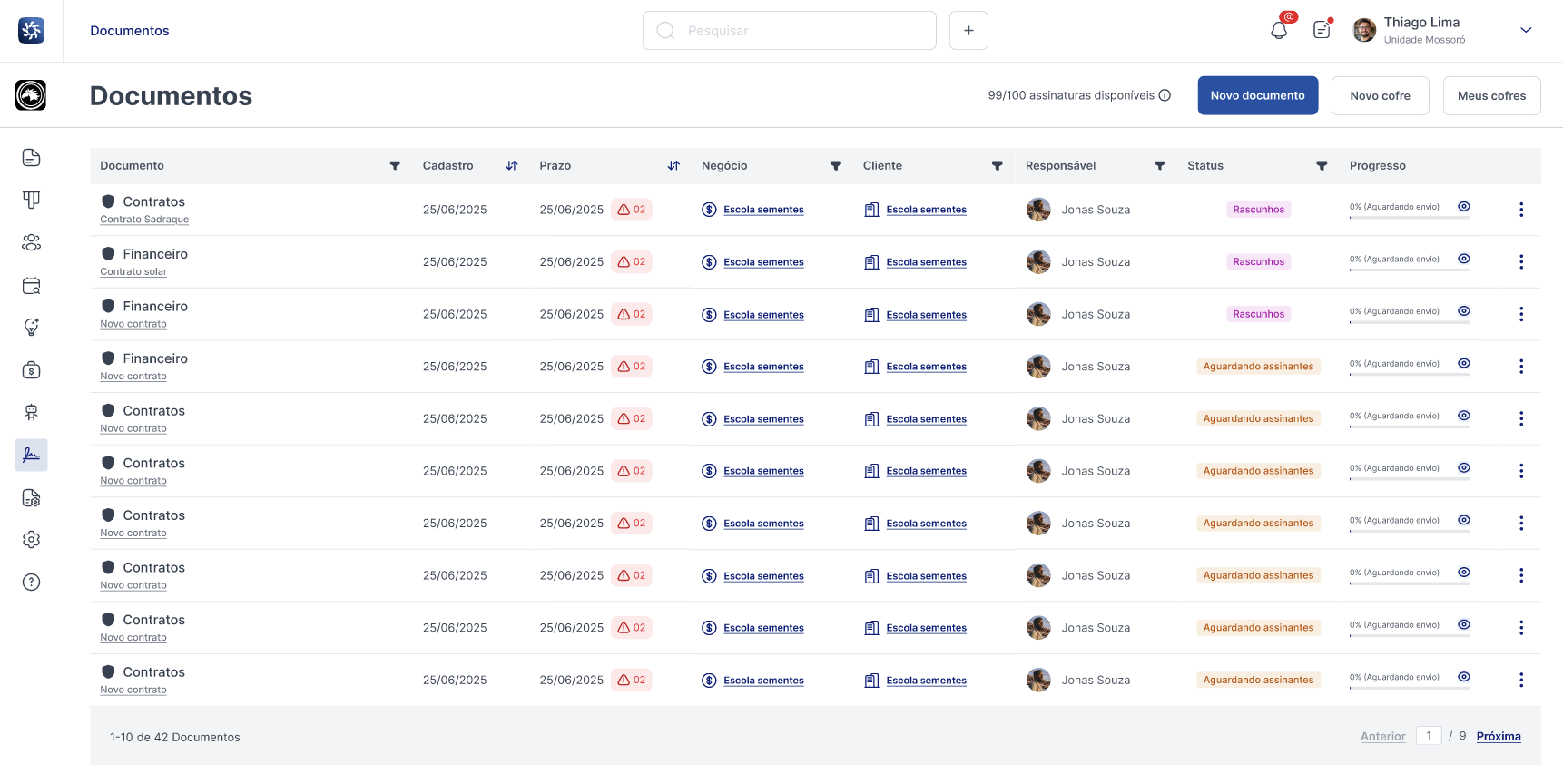This screenshot has height=784, width=1563.
Task: Click the Documentos breadcrumb in top bar
Action: click(x=130, y=31)
